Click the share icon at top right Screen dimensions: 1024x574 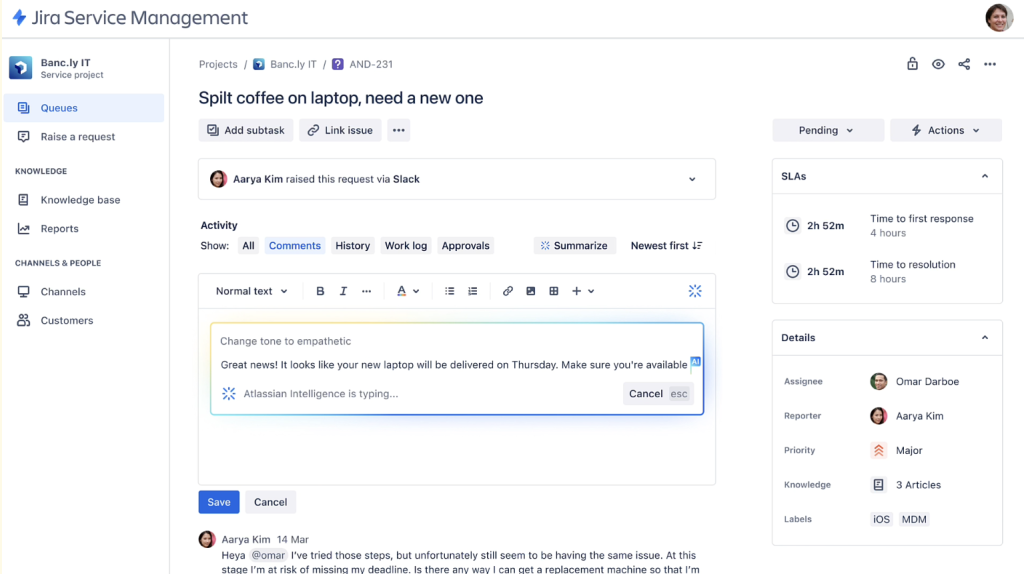click(964, 64)
